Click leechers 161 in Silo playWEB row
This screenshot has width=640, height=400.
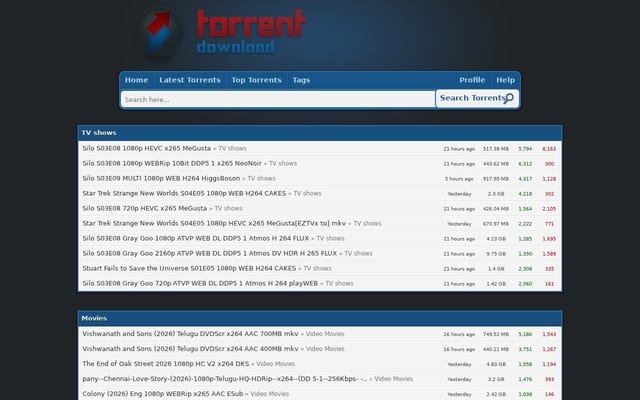[x=549, y=284]
